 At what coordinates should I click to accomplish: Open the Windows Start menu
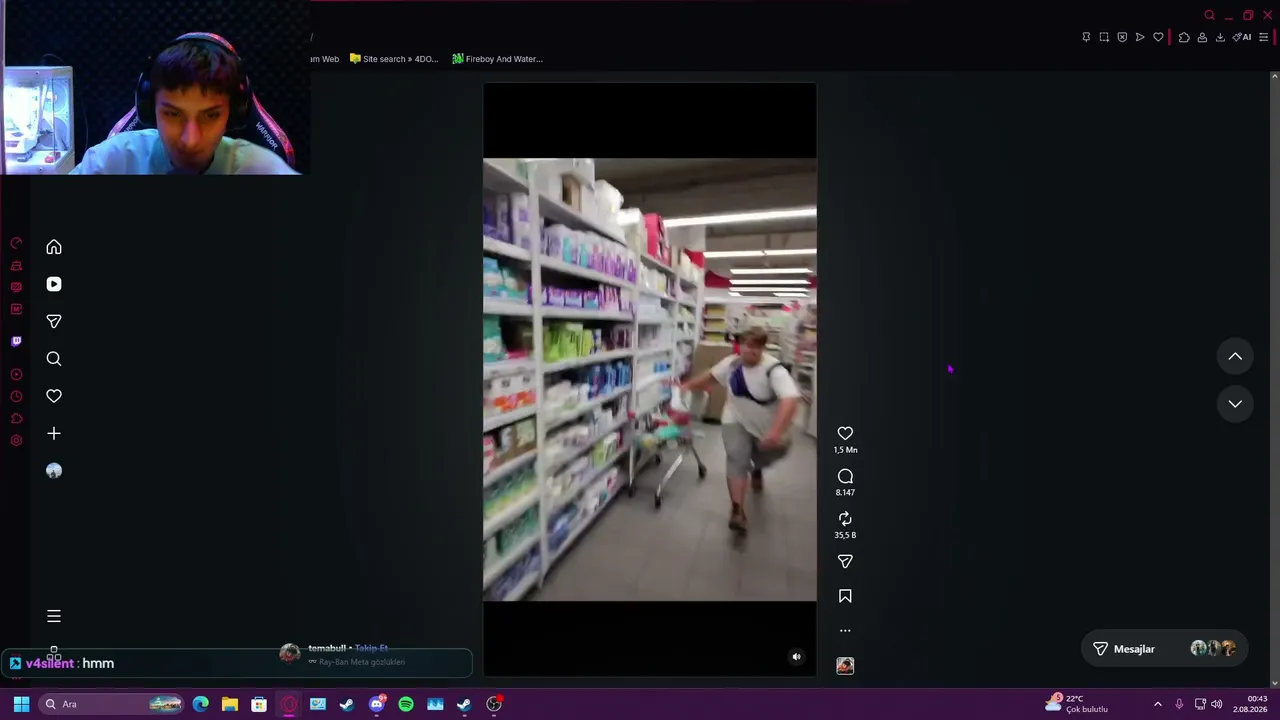21,704
